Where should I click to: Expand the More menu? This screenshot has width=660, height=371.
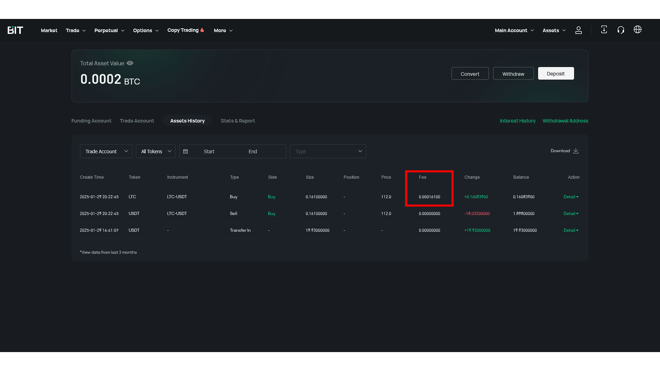(x=223, y=30)
